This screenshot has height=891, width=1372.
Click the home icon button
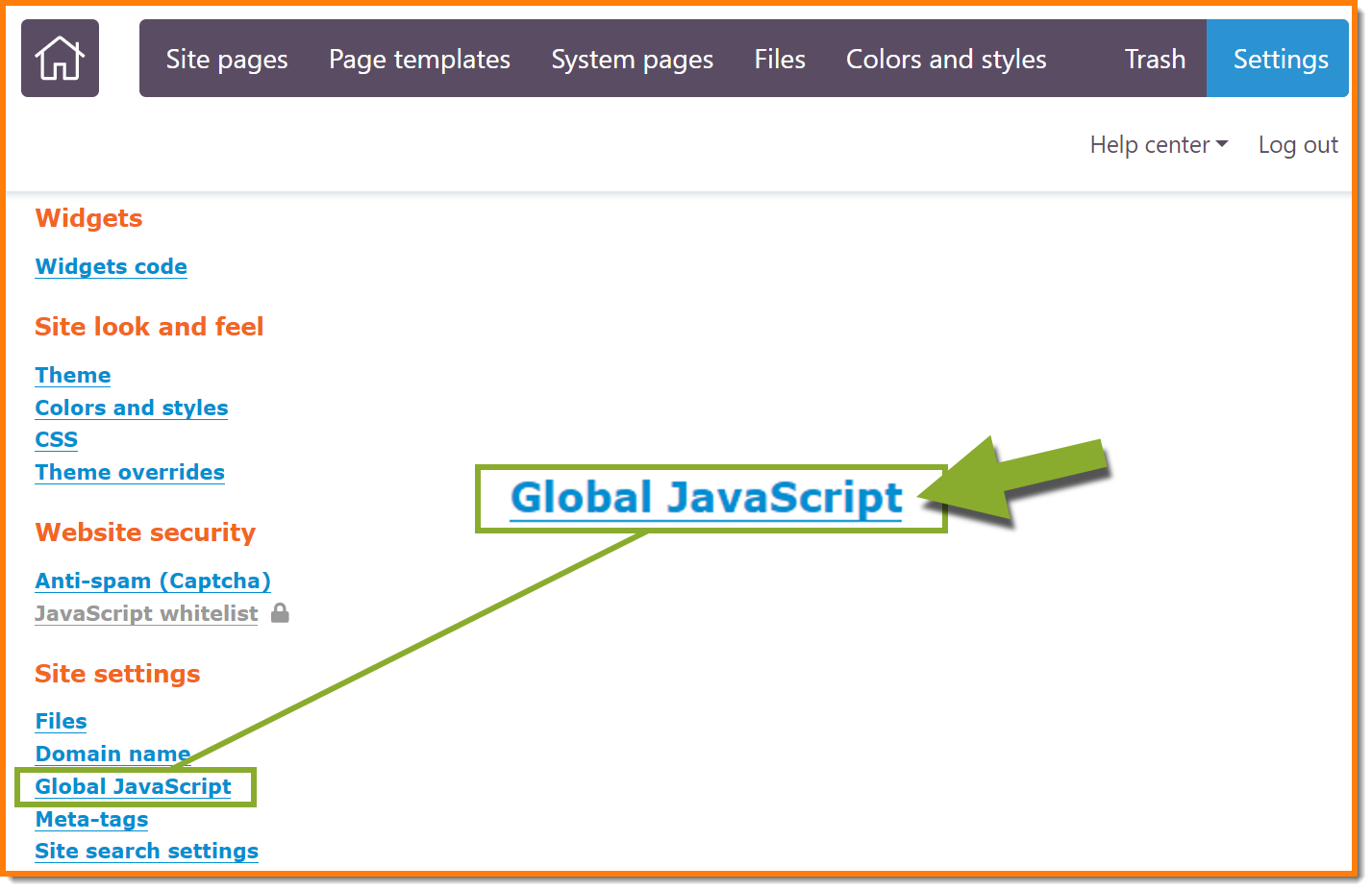click(x=60, y=59)
